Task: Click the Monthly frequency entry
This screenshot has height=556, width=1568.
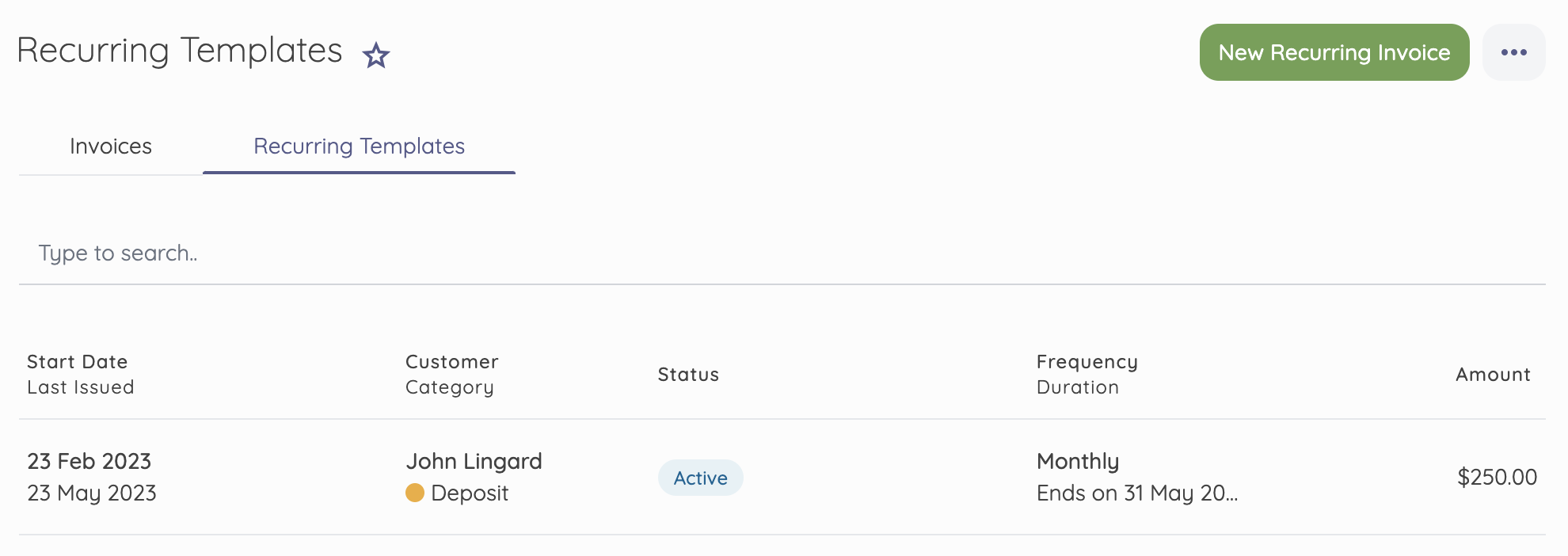Action: pos(1078,461)
